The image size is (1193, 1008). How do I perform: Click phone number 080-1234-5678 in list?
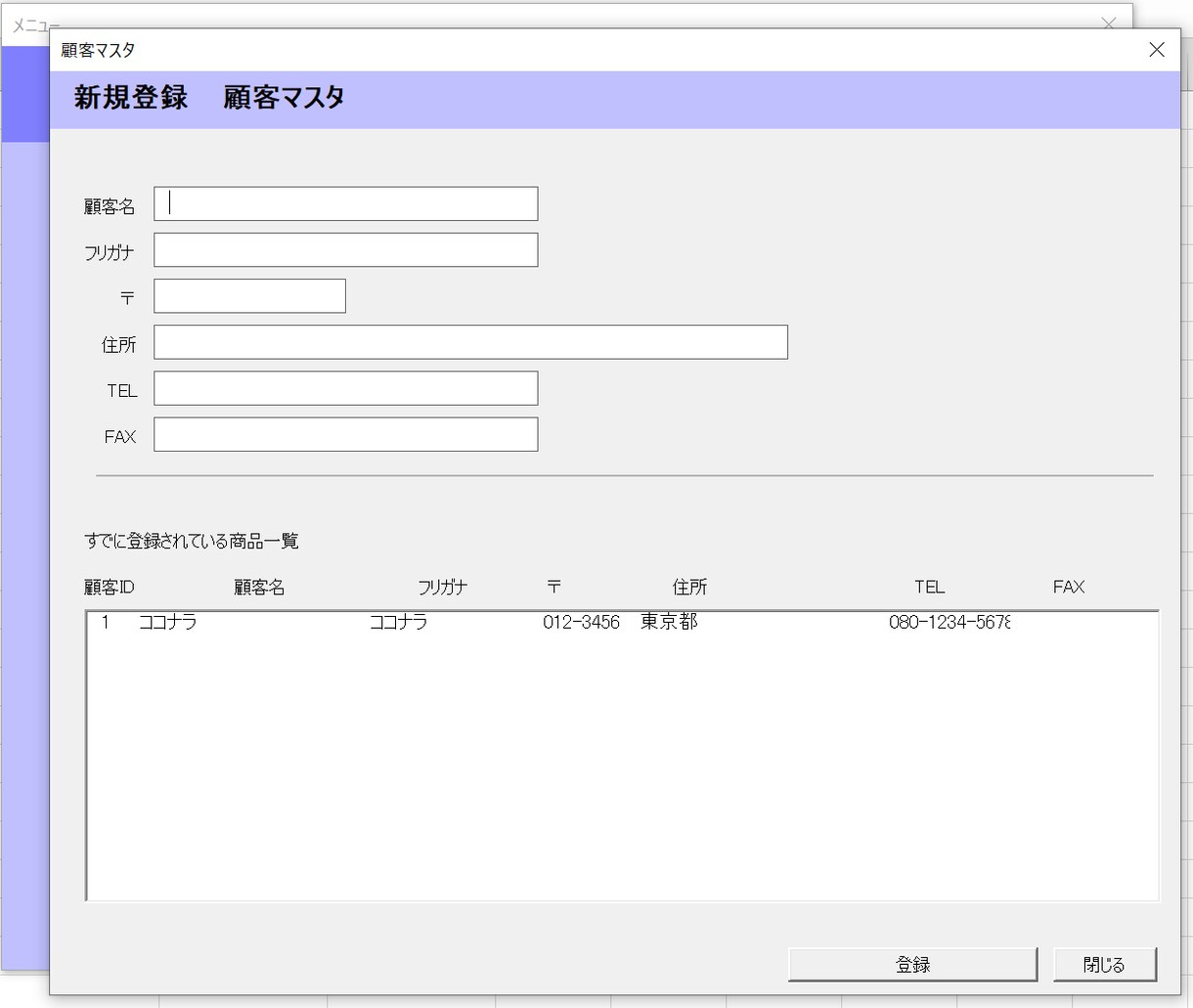(950, 622)
